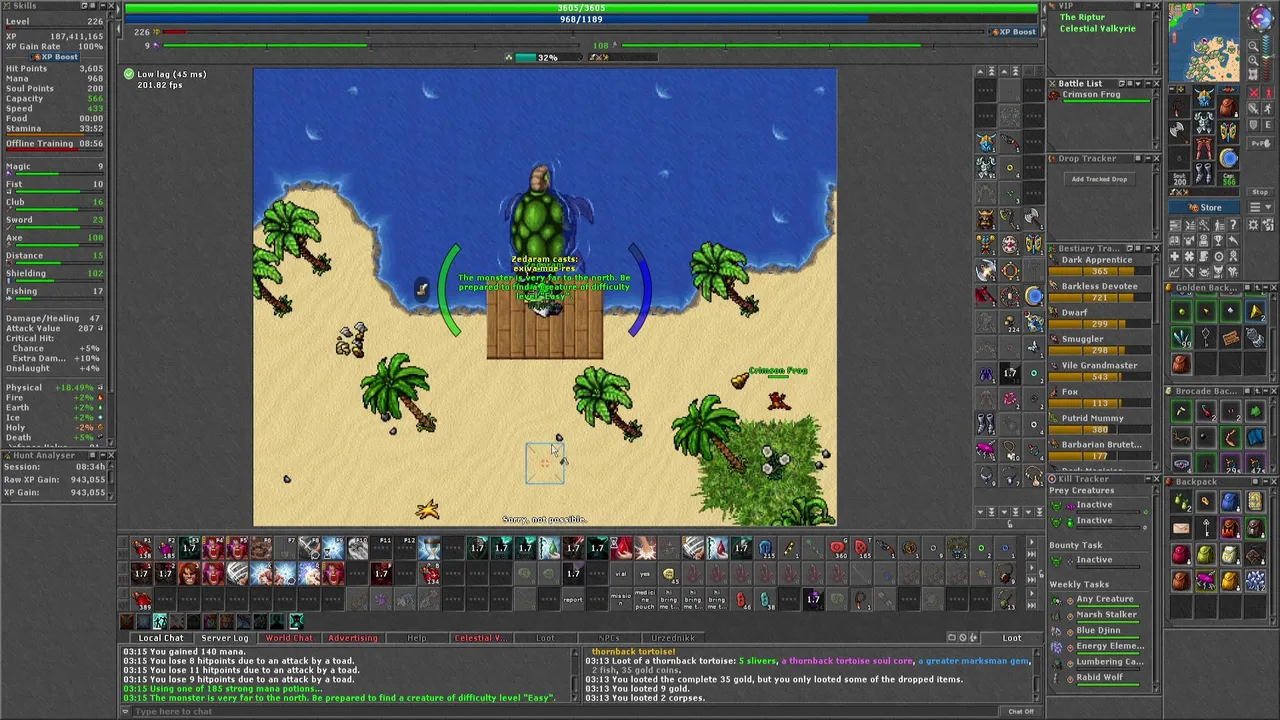Viewport: 1280px width, 720px height.
Task: Select the butterfly shield slot
Action: click(1228, 132)
